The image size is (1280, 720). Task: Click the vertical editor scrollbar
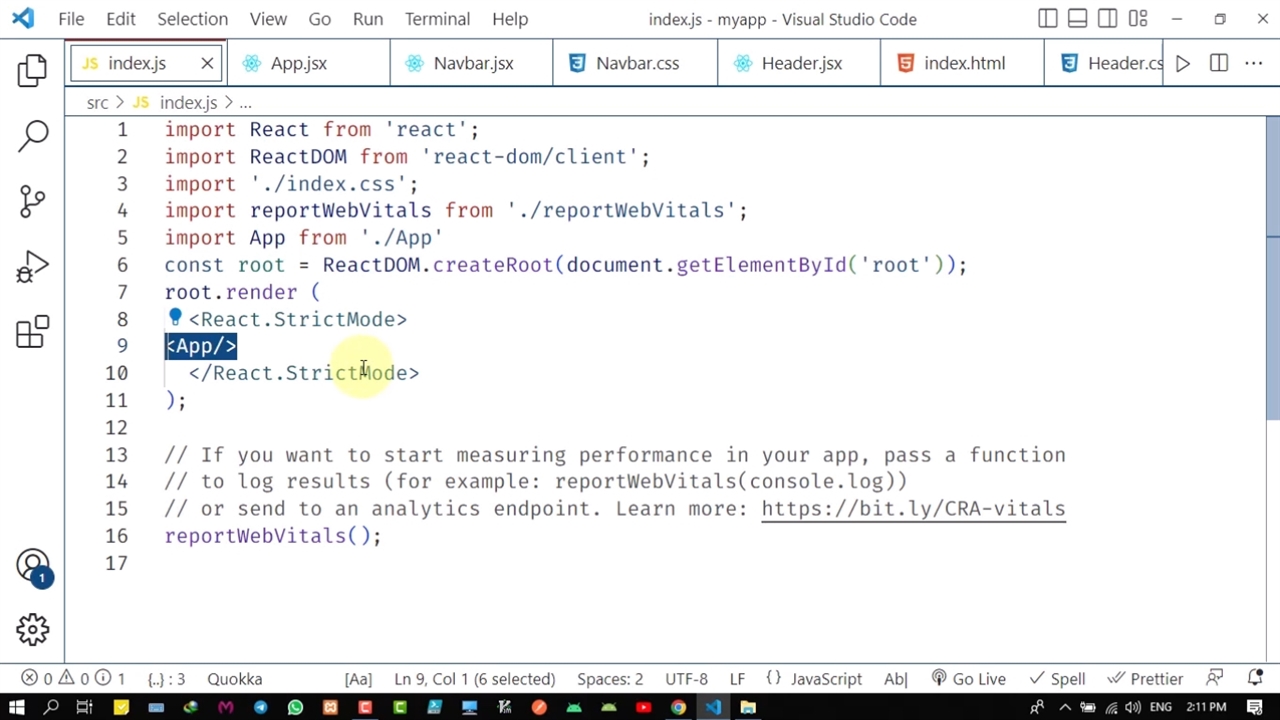click(1272, 270)
